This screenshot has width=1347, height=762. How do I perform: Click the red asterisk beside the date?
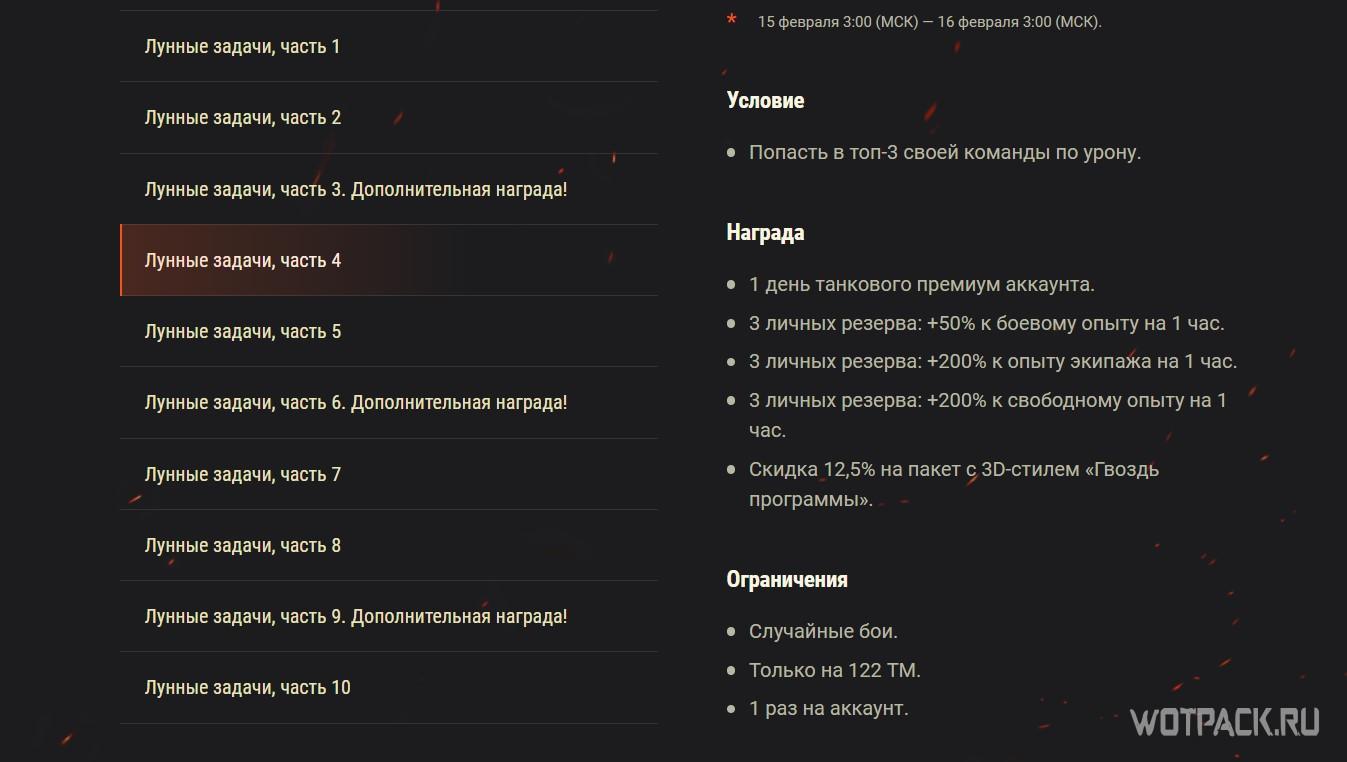(x=732, y=20)
